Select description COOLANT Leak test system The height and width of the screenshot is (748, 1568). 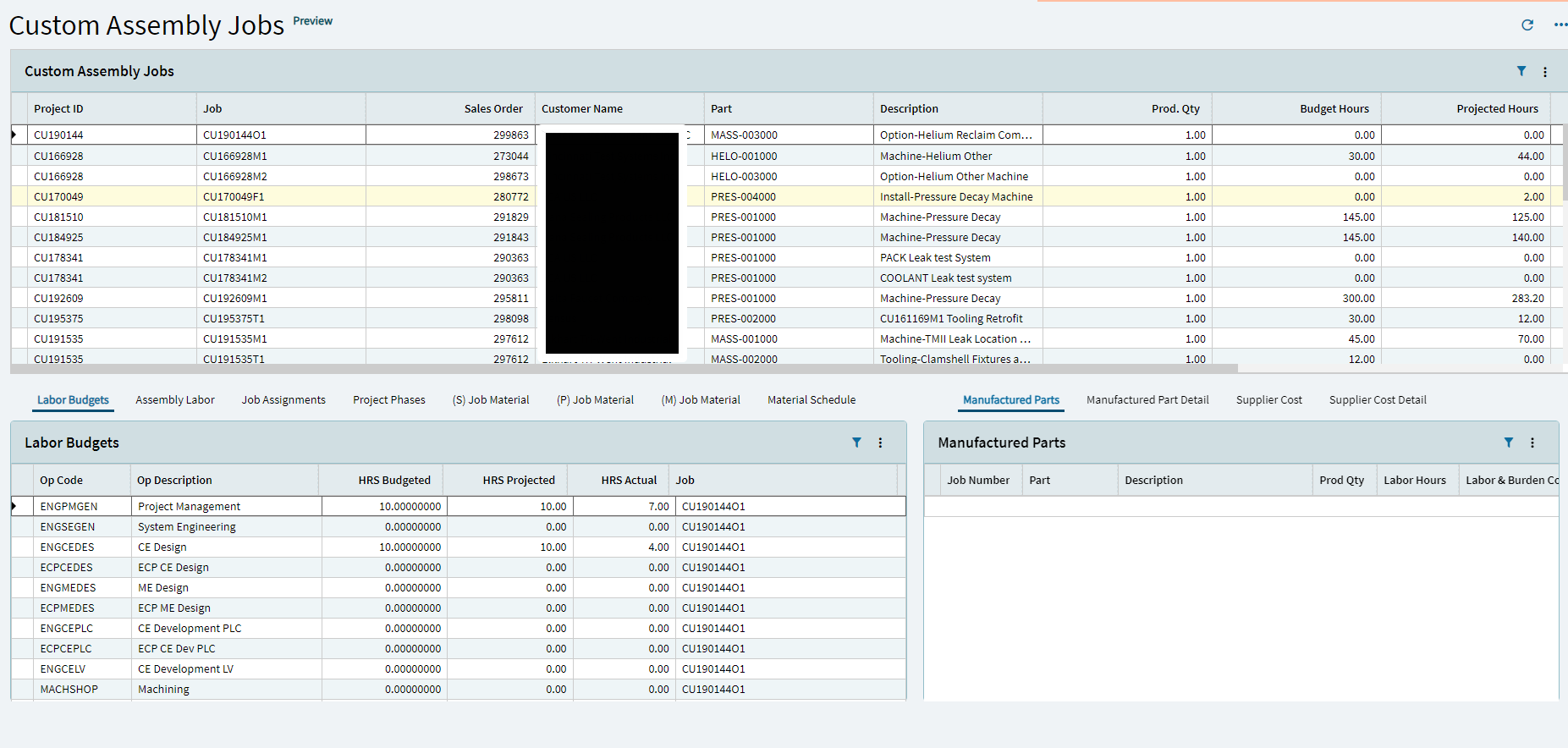(958, 278)
